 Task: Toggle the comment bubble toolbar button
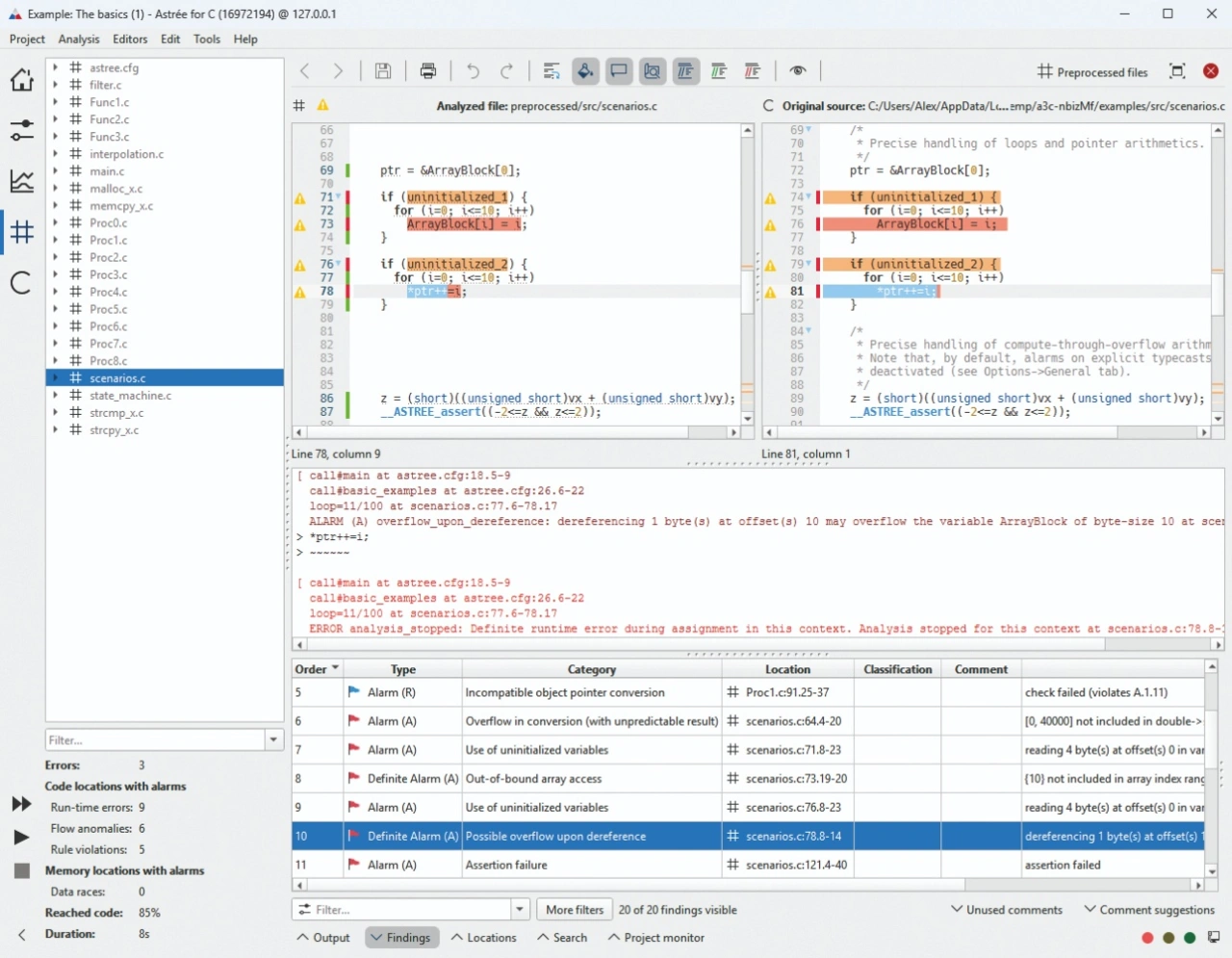tap(619, 71)
